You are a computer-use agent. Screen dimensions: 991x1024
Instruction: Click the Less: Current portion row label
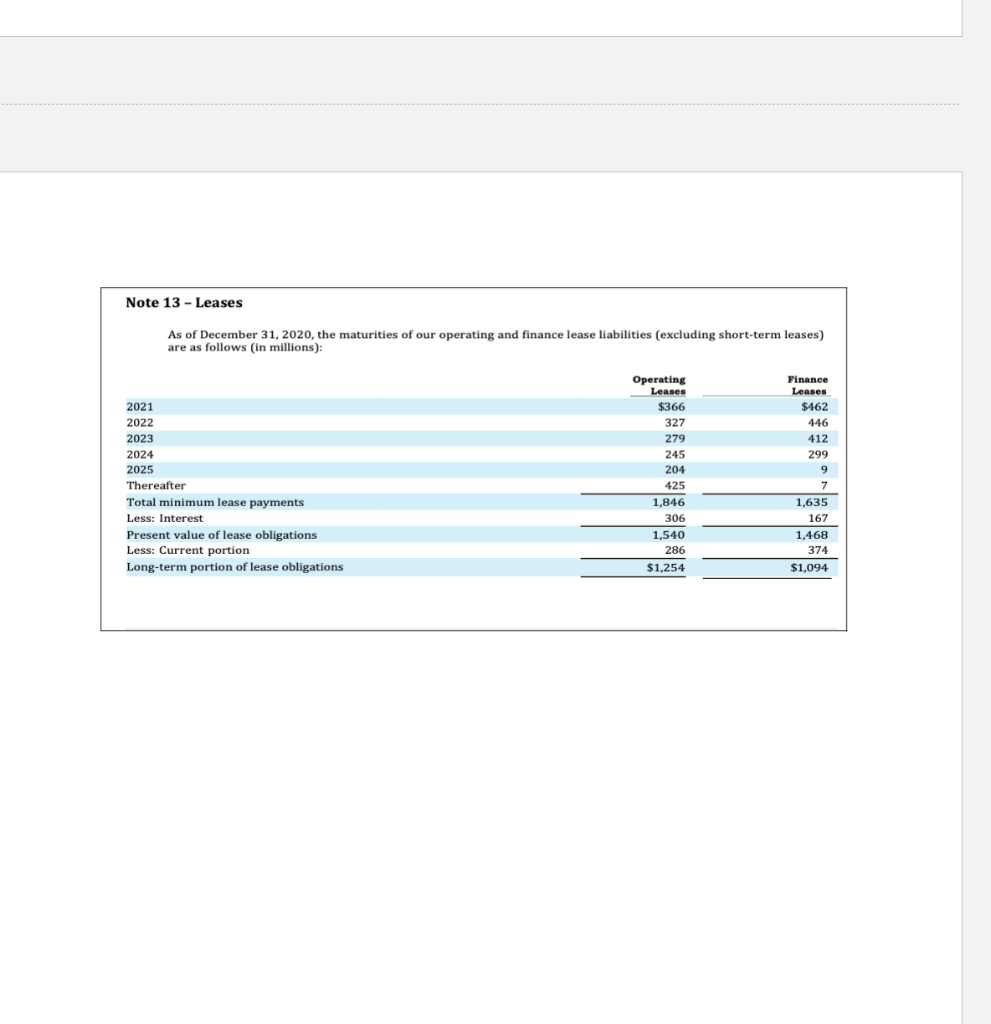[187, 550]
